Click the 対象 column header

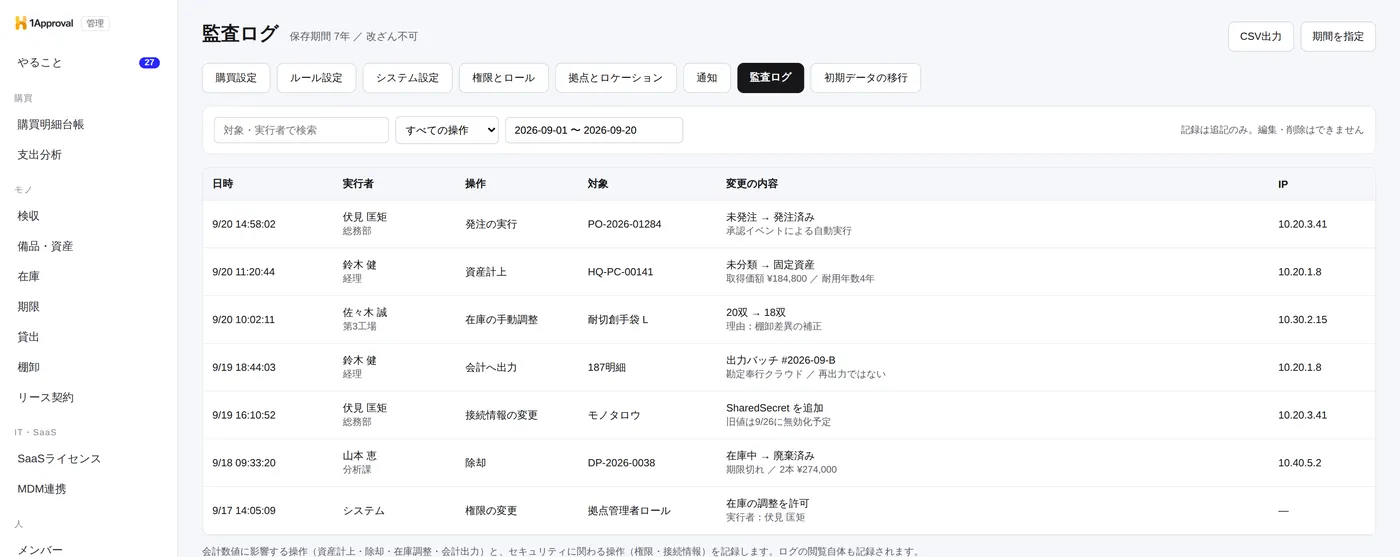click(x=598, y=184)
